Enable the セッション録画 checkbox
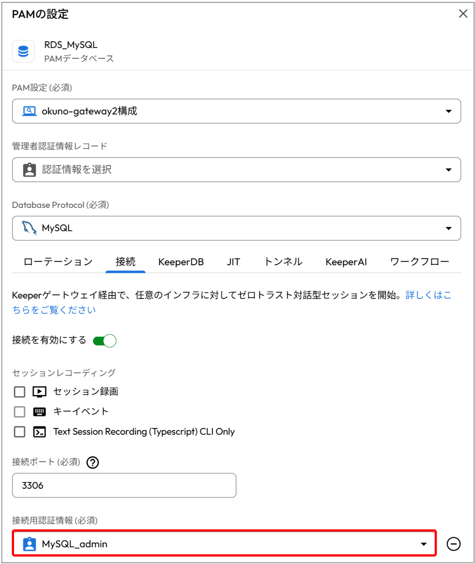 19,392
